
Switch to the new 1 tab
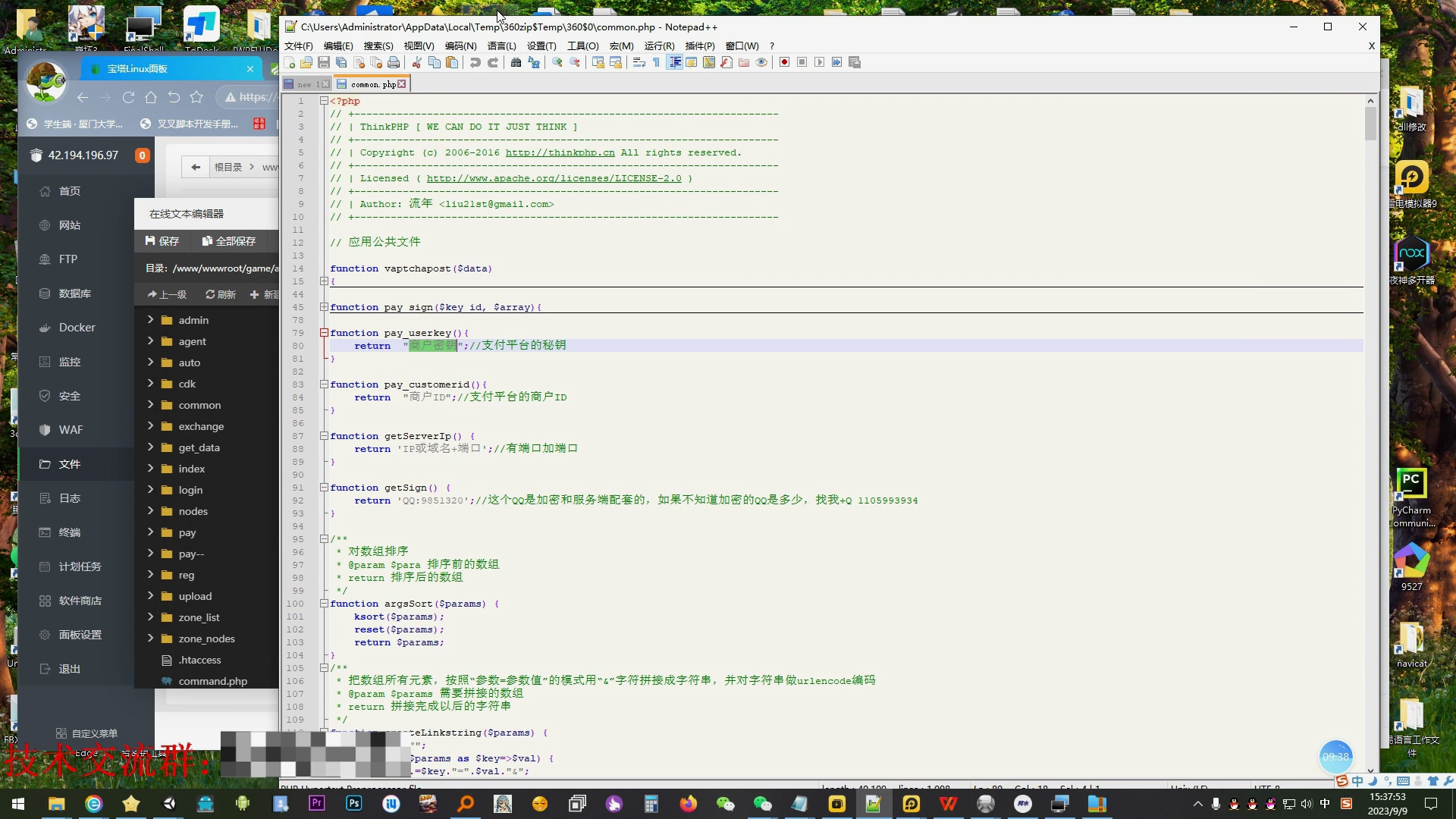click(x=306, y=84)
